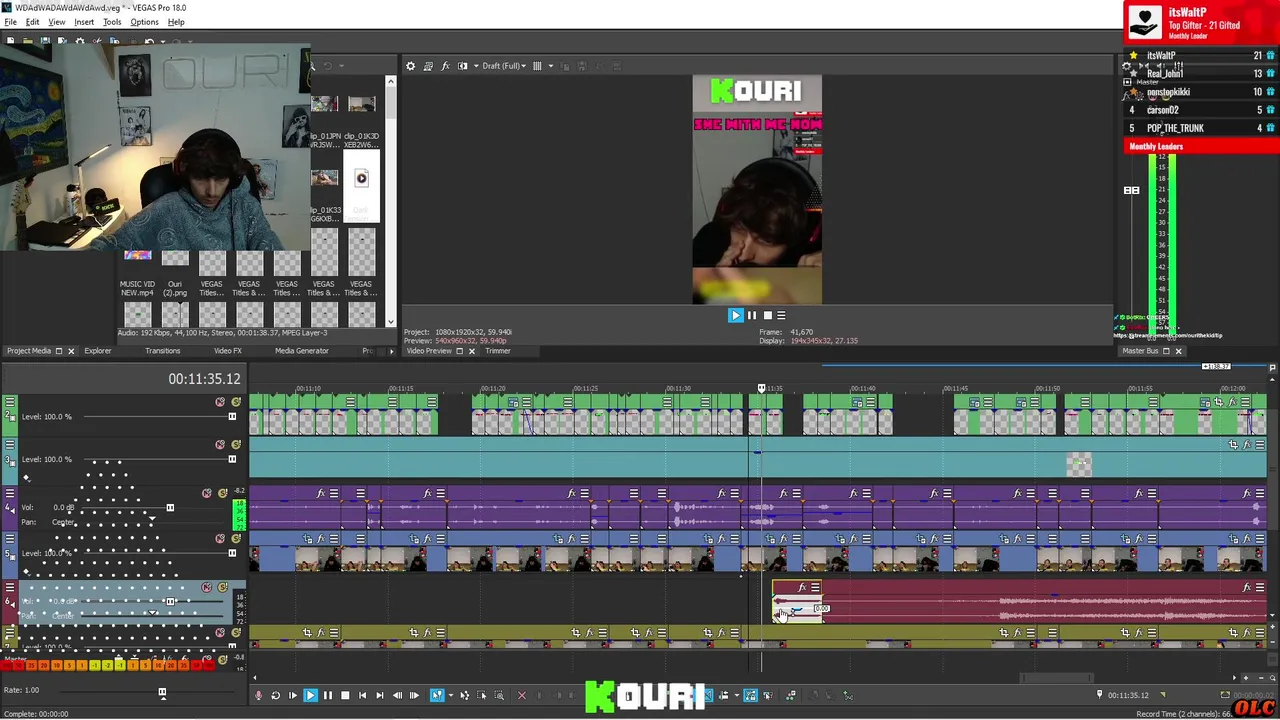Play the video in Video Preview pane
1280x720 pixels.
coord(735,315)
